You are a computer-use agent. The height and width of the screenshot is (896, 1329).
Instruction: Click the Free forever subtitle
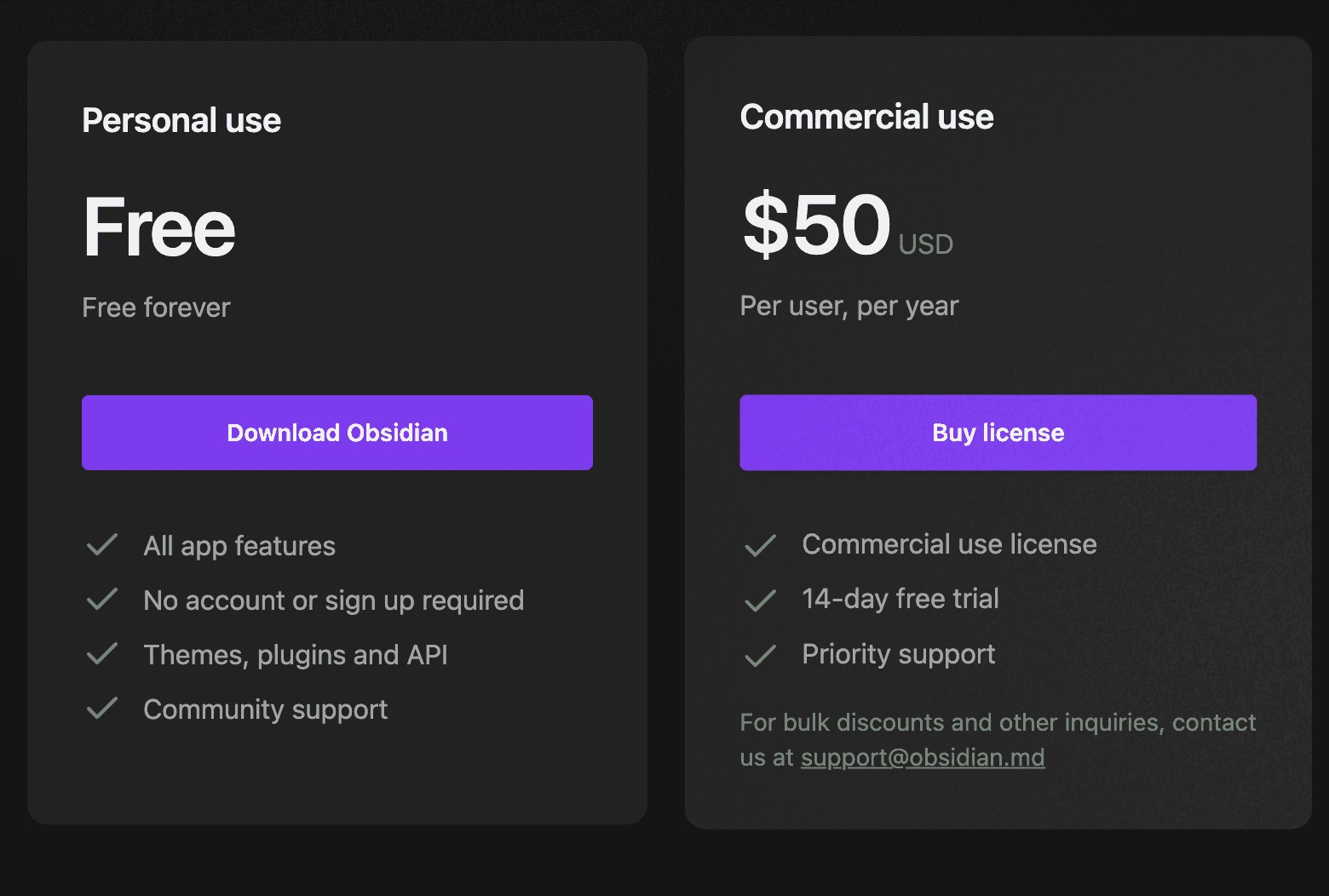(156, 307)
